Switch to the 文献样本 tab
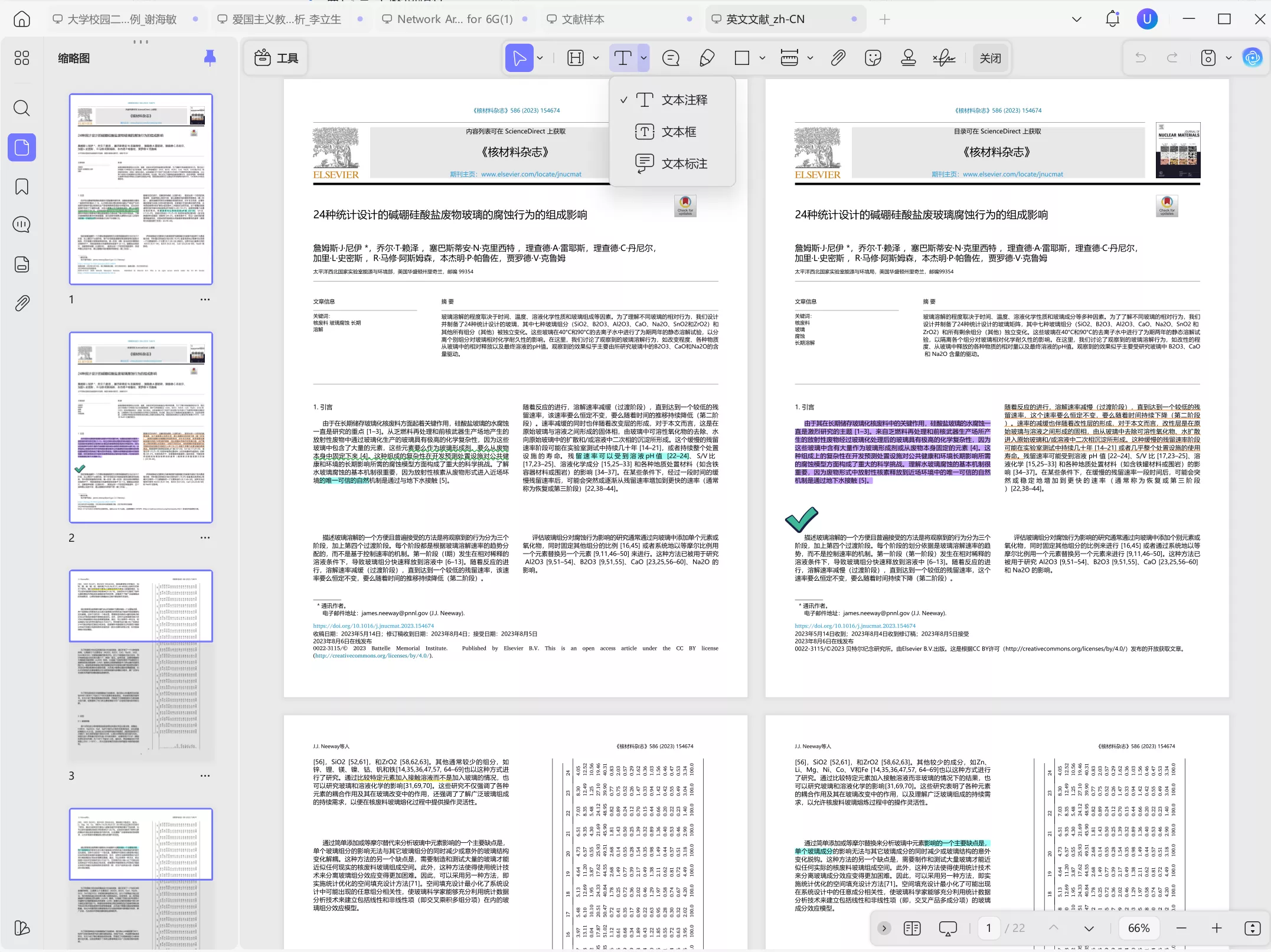 click(583, 19)
